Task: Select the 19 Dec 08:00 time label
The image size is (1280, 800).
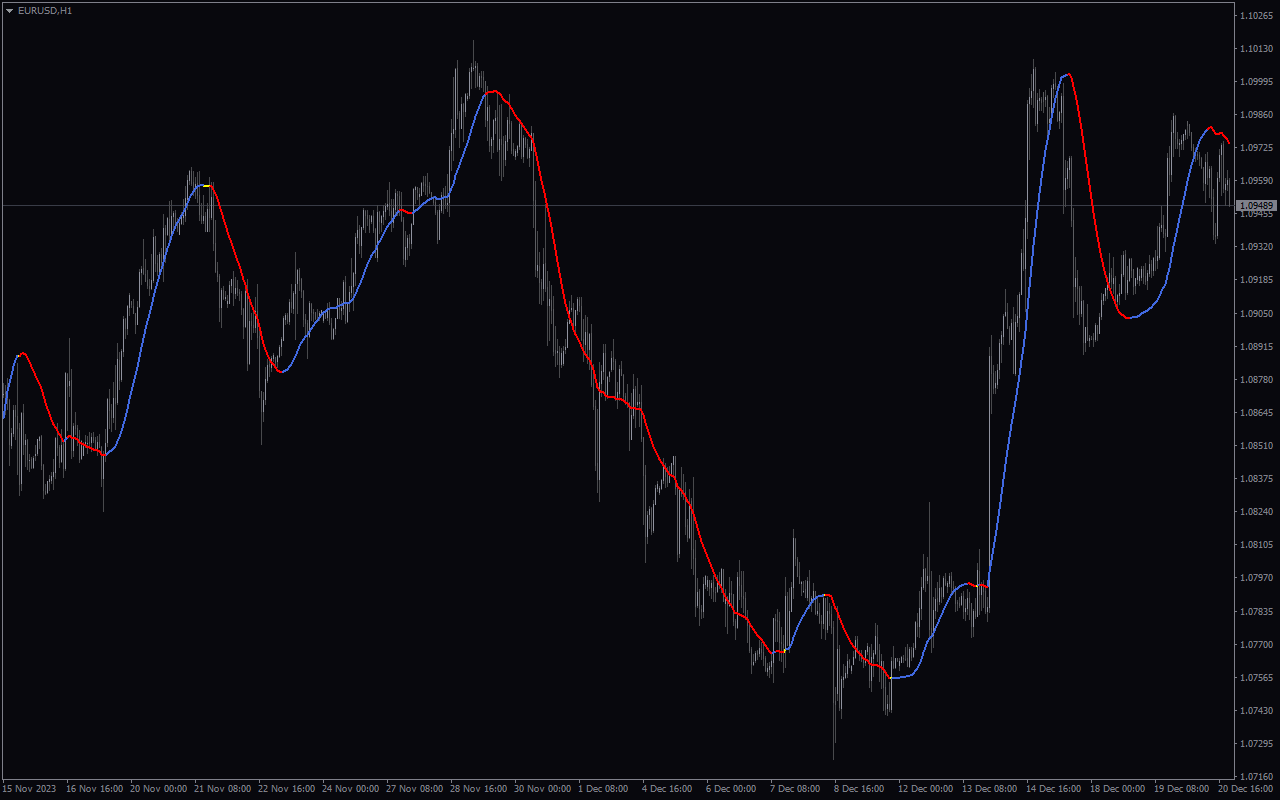Action: [x=1182, y=789]
